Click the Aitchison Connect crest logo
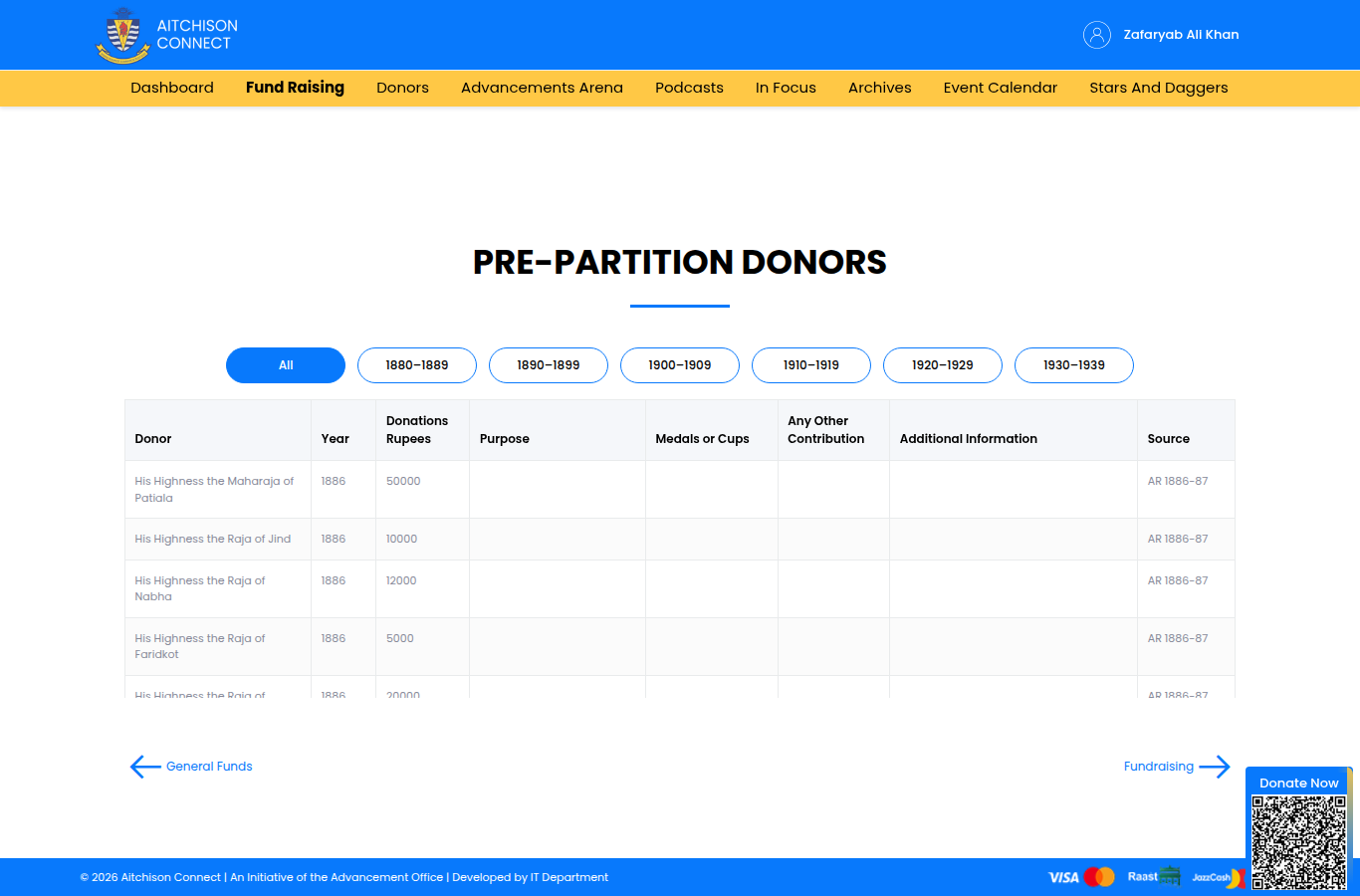This screenshot has width=1360, height=896. [122, 35]
